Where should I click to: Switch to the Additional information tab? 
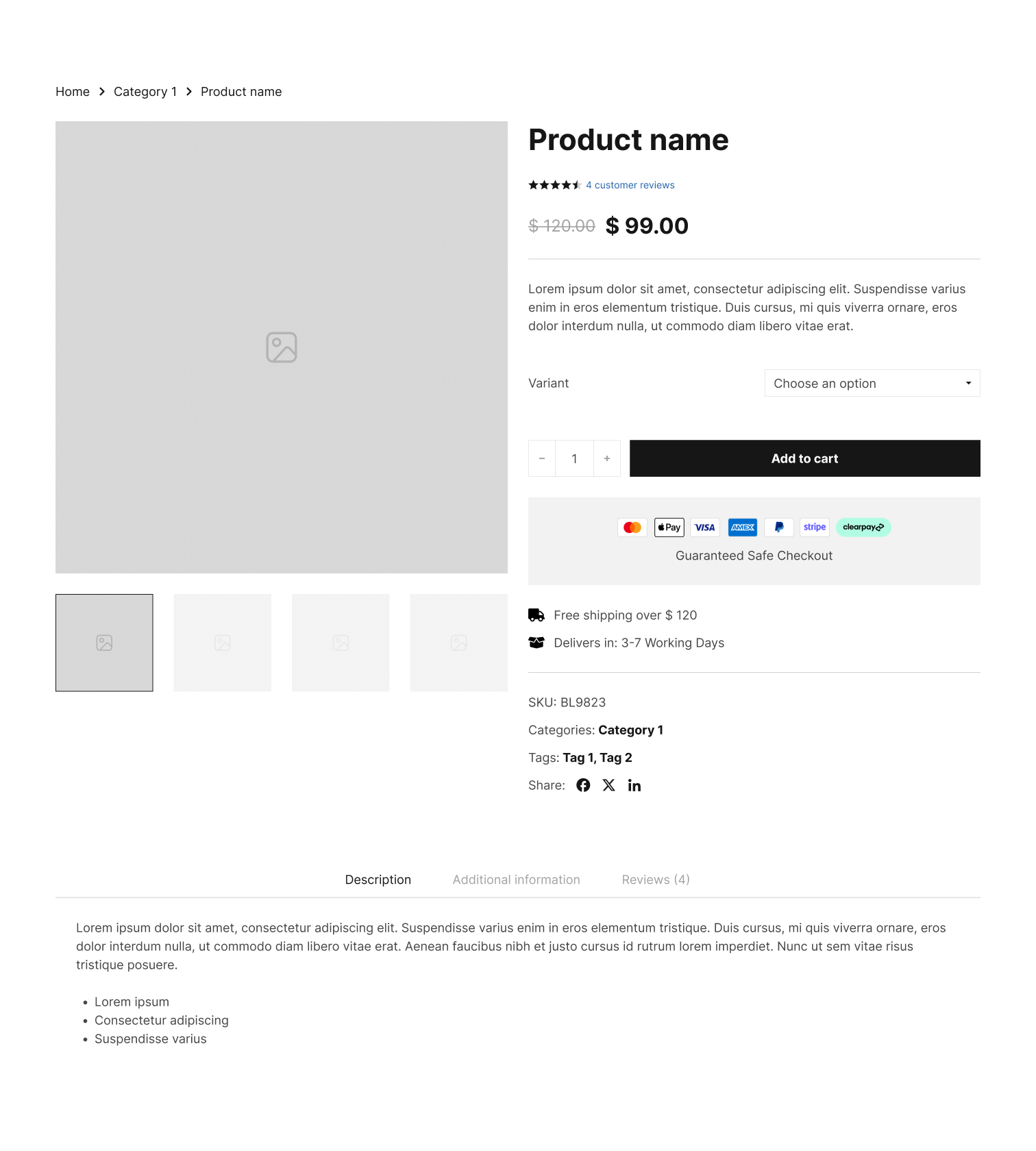pyautogui.click(x=517, y=880)
